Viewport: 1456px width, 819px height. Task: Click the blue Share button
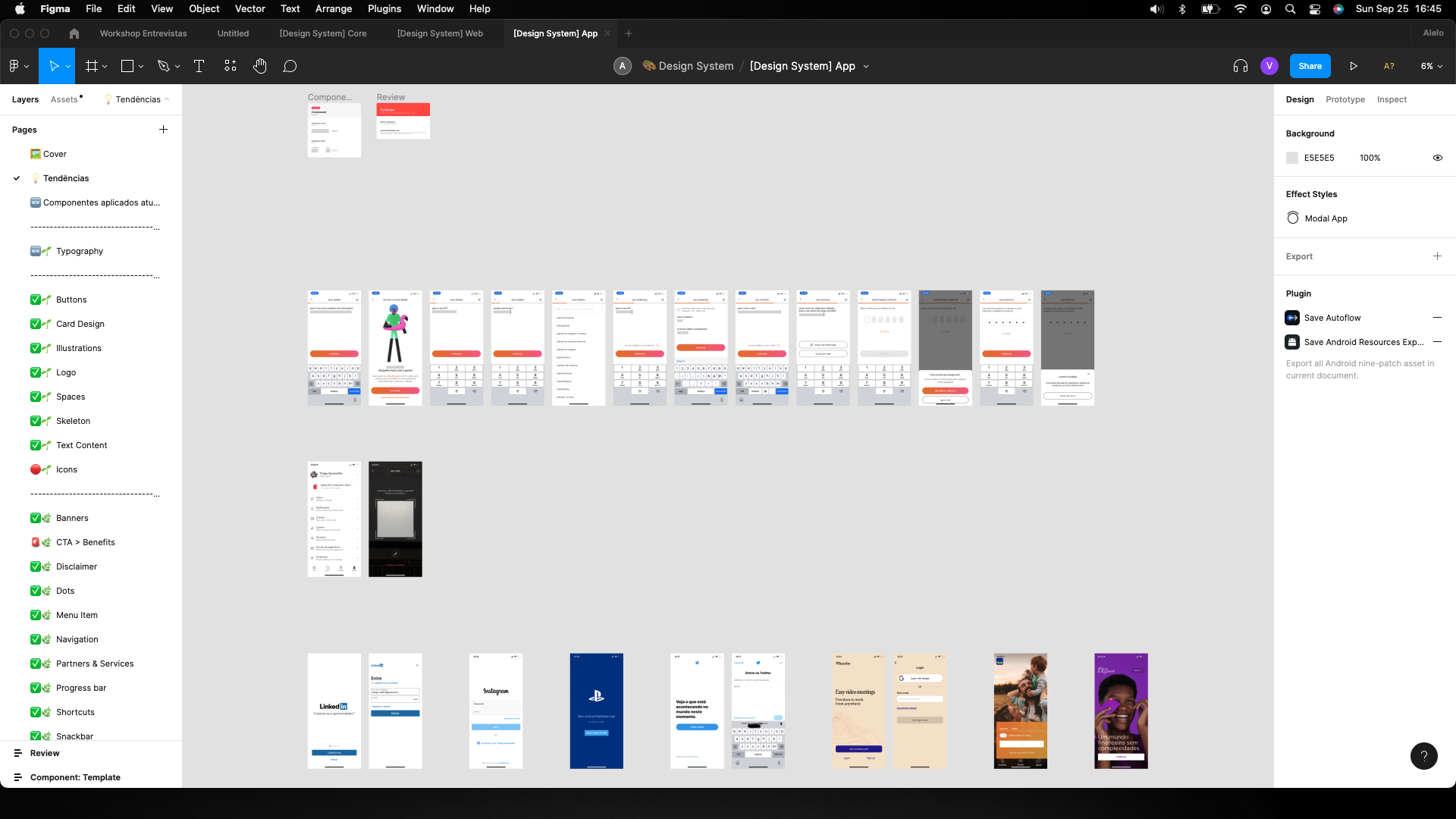[1310, 66]
